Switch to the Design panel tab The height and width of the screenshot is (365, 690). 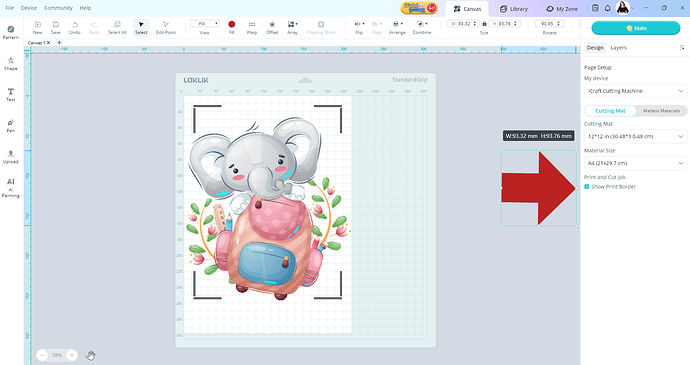coord(595,48)
